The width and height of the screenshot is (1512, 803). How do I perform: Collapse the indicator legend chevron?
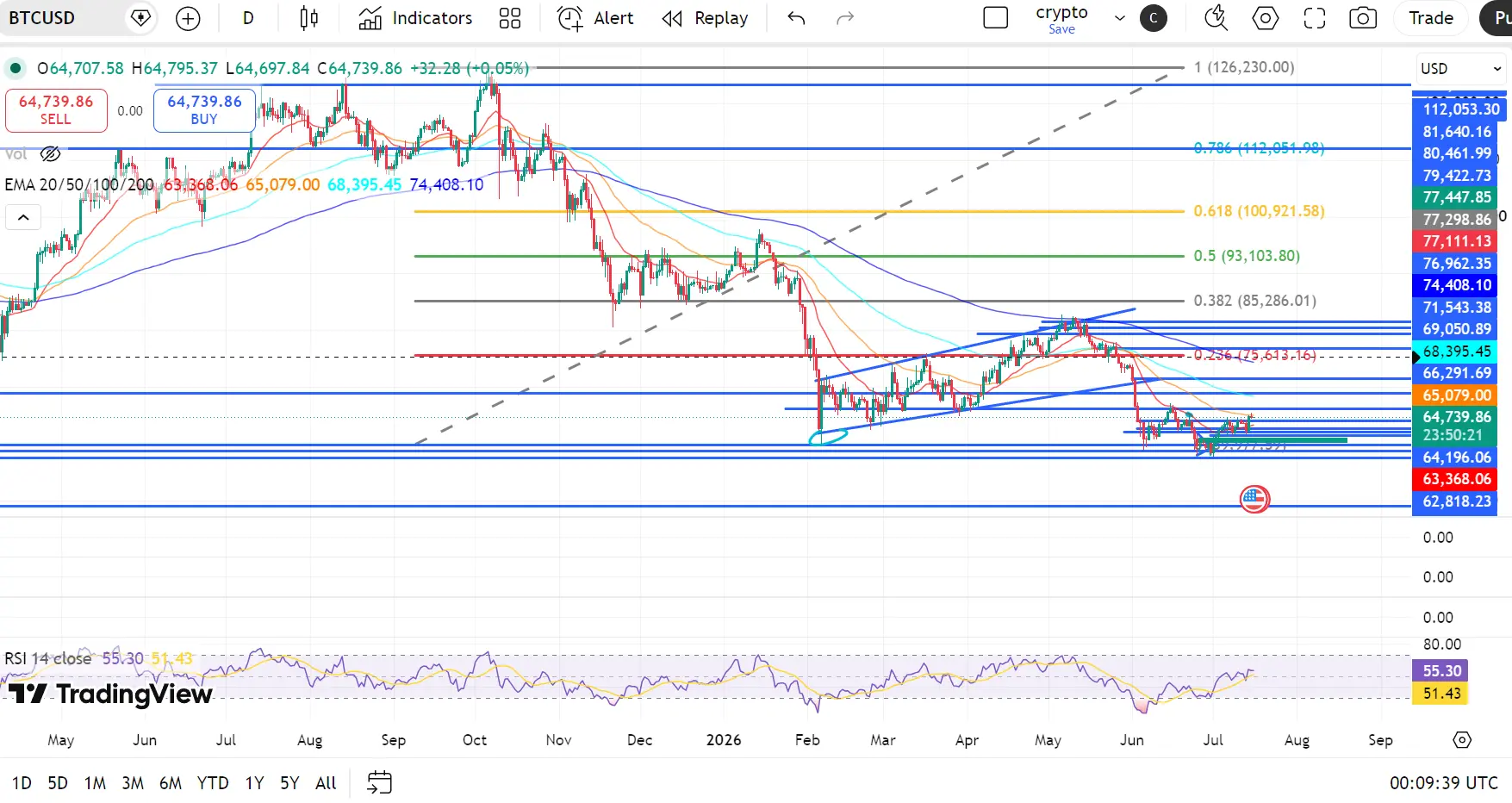tap(23, 217)
